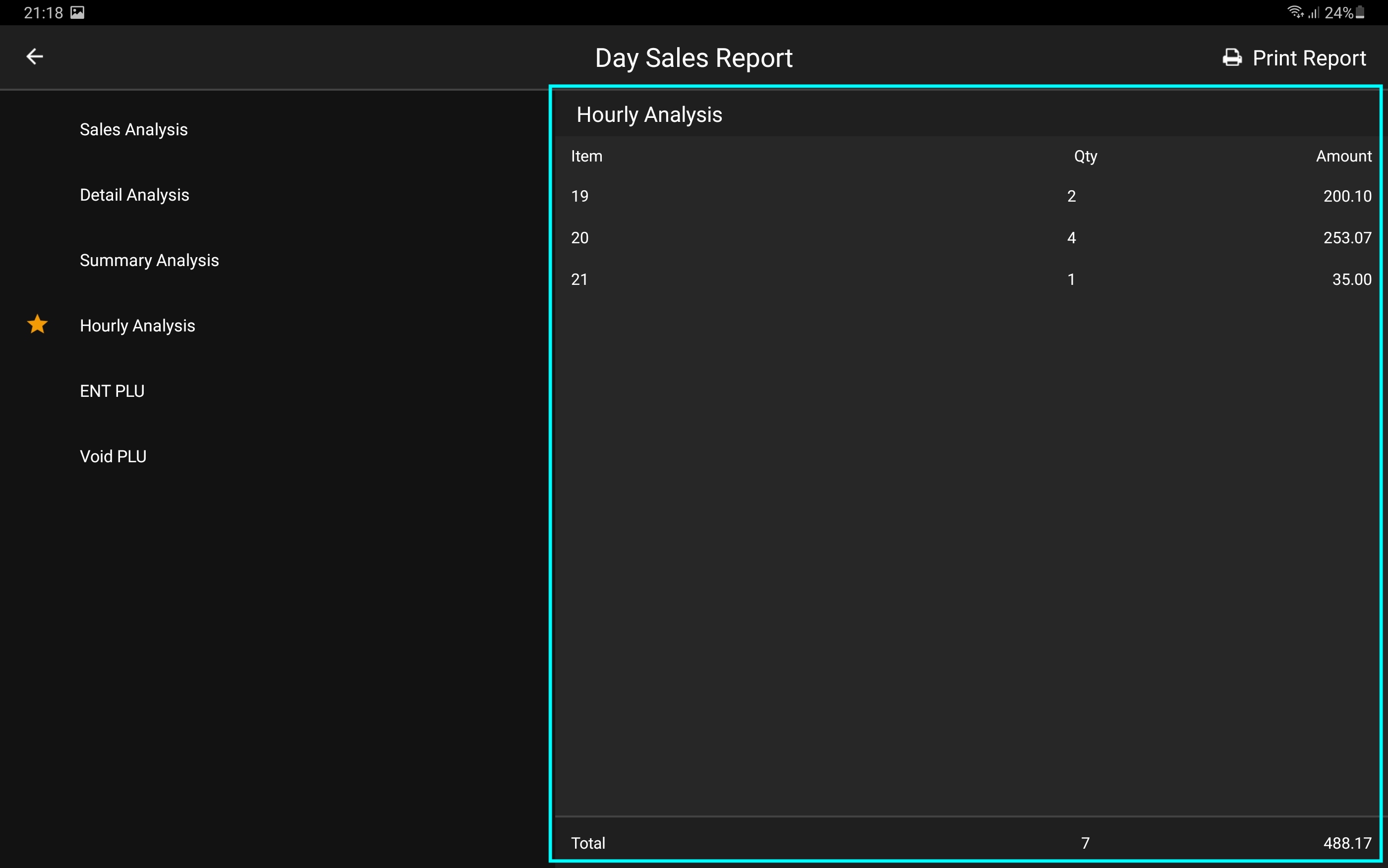
Task: Open the Void PLU report
Action: point(113,457)
